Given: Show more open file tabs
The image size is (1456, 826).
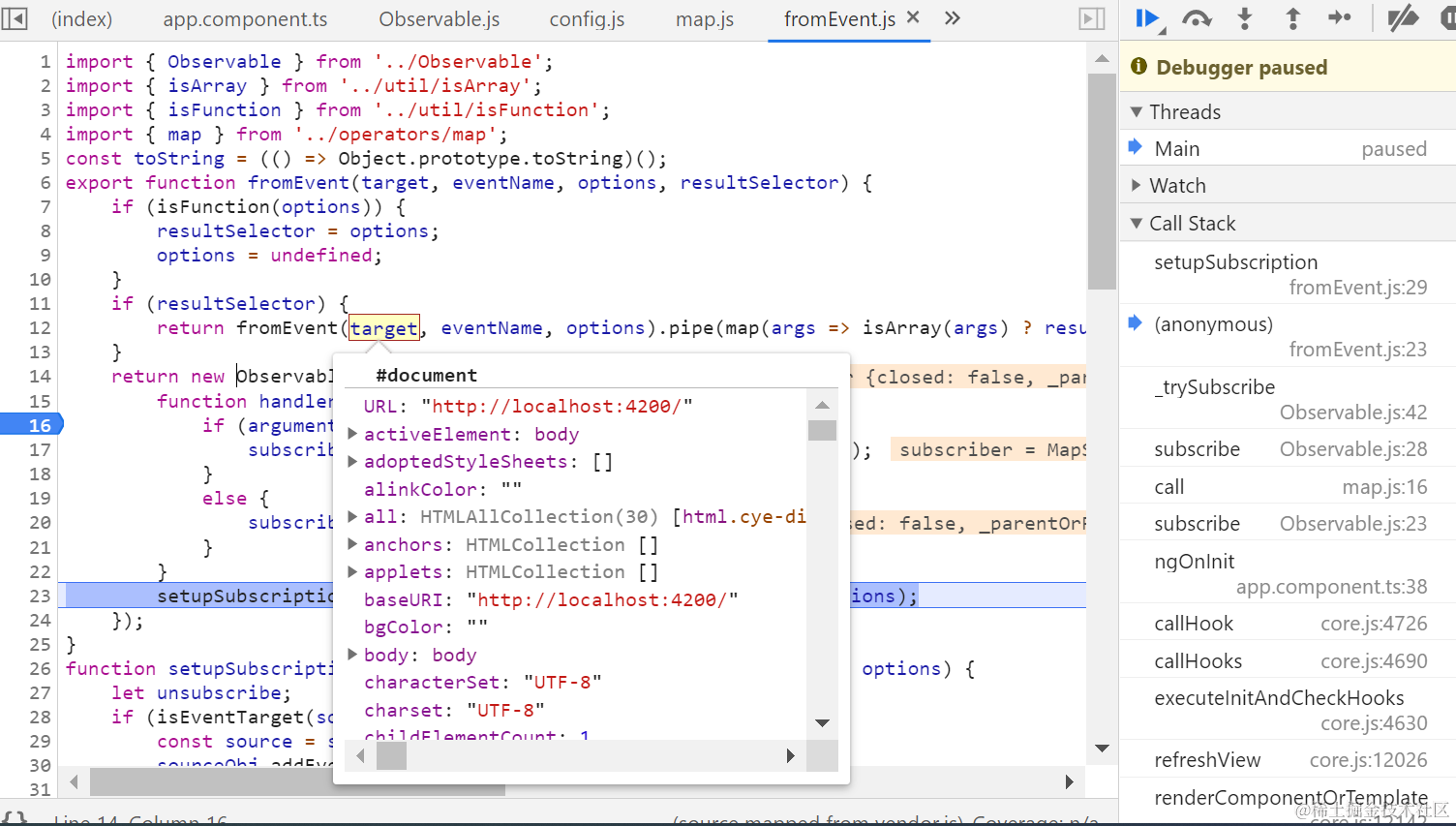Looking at the screenshot, I should click(x=953, y=17).
